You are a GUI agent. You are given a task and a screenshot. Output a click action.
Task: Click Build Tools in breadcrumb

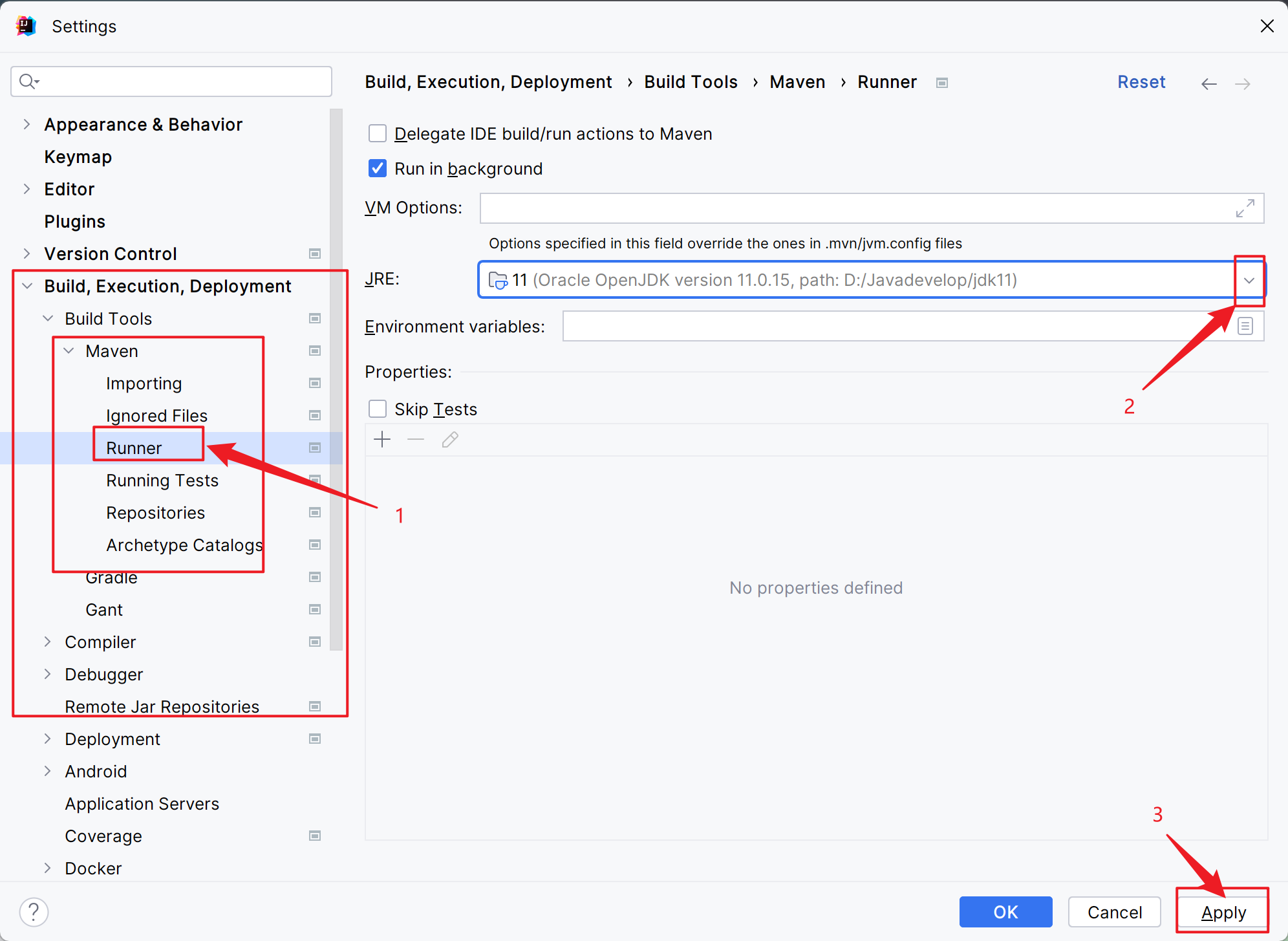point(691,82)
